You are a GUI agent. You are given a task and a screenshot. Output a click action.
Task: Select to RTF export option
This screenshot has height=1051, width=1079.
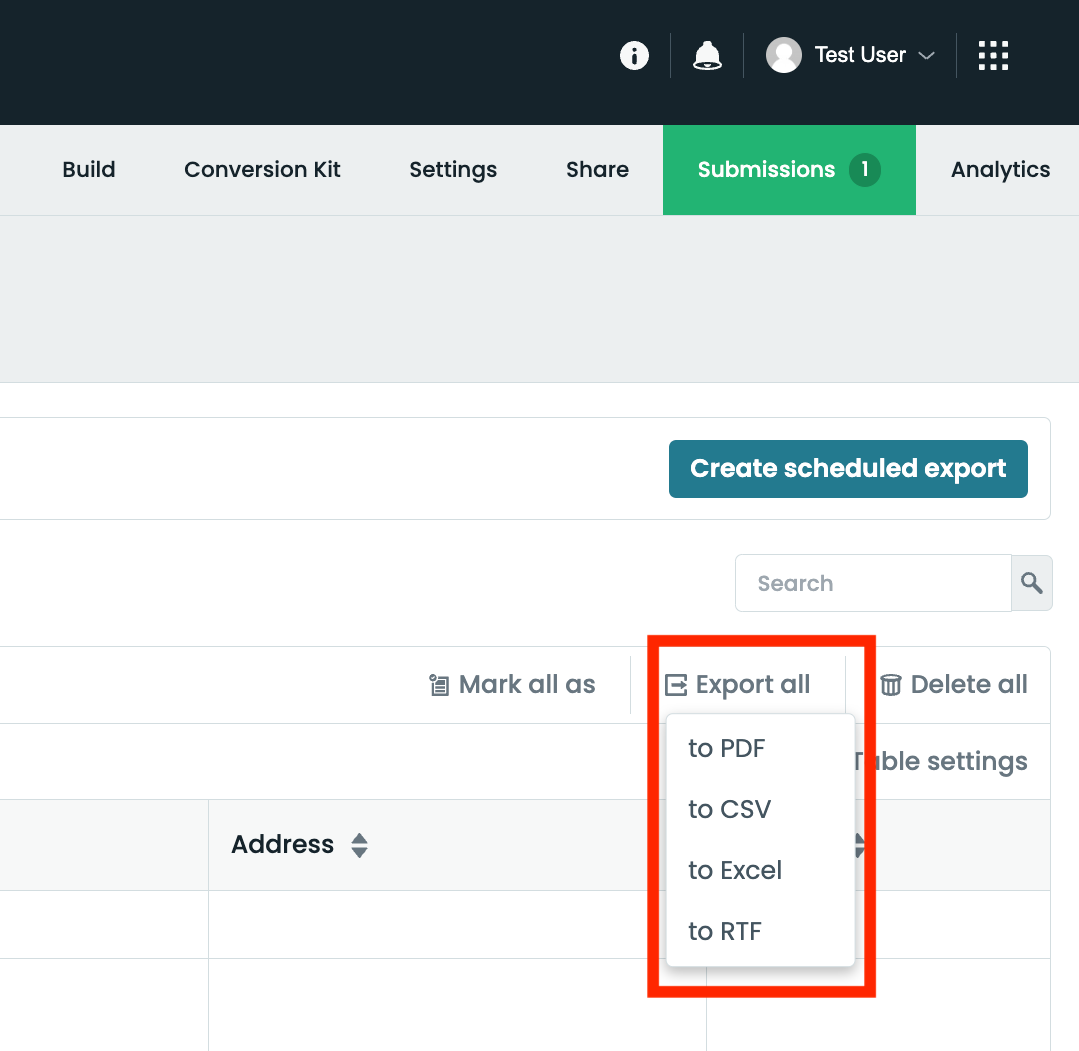point(725,931)
